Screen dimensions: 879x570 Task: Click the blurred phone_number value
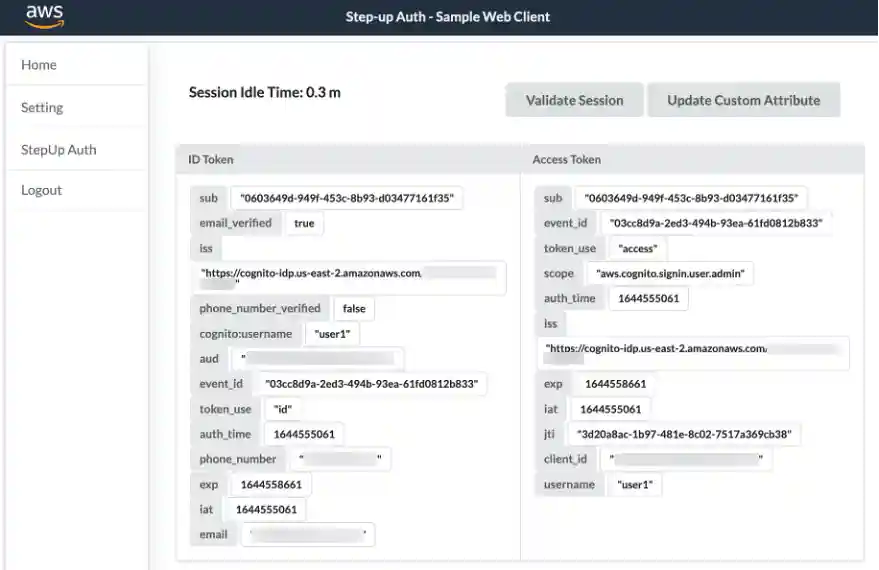pyautogui.click(x=340, y=459)
